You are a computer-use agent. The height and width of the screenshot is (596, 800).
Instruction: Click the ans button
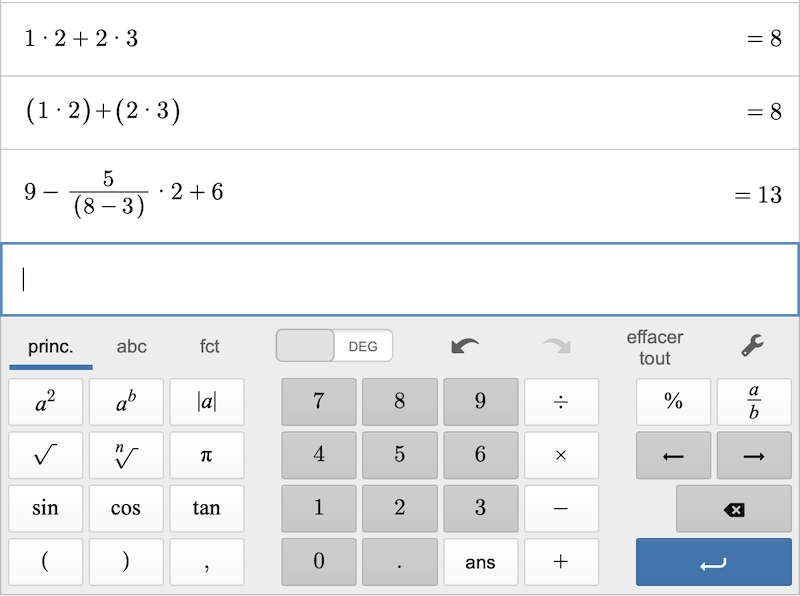tap(480, 562)
